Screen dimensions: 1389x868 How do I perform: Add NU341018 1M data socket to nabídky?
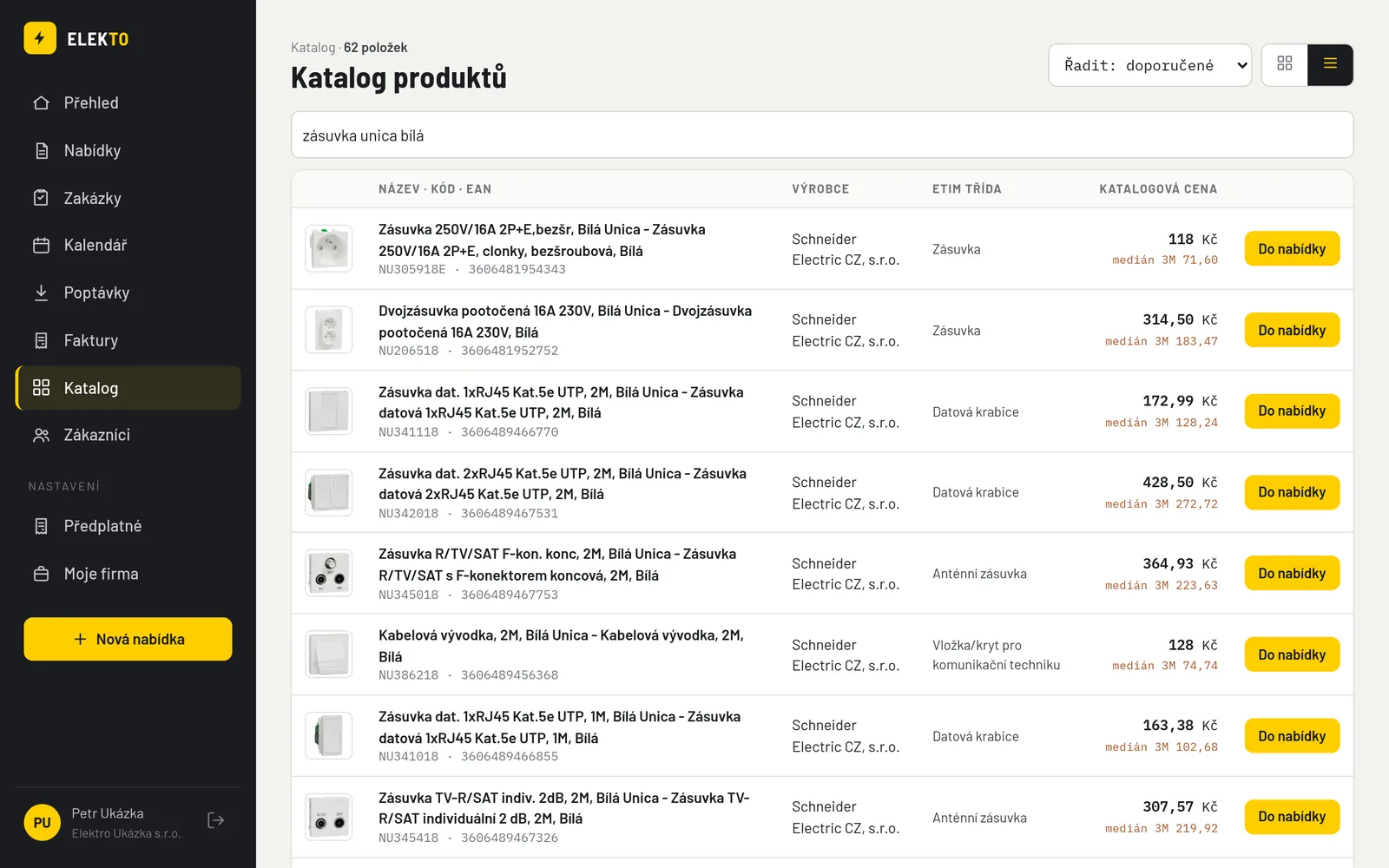click(1292, 736)
